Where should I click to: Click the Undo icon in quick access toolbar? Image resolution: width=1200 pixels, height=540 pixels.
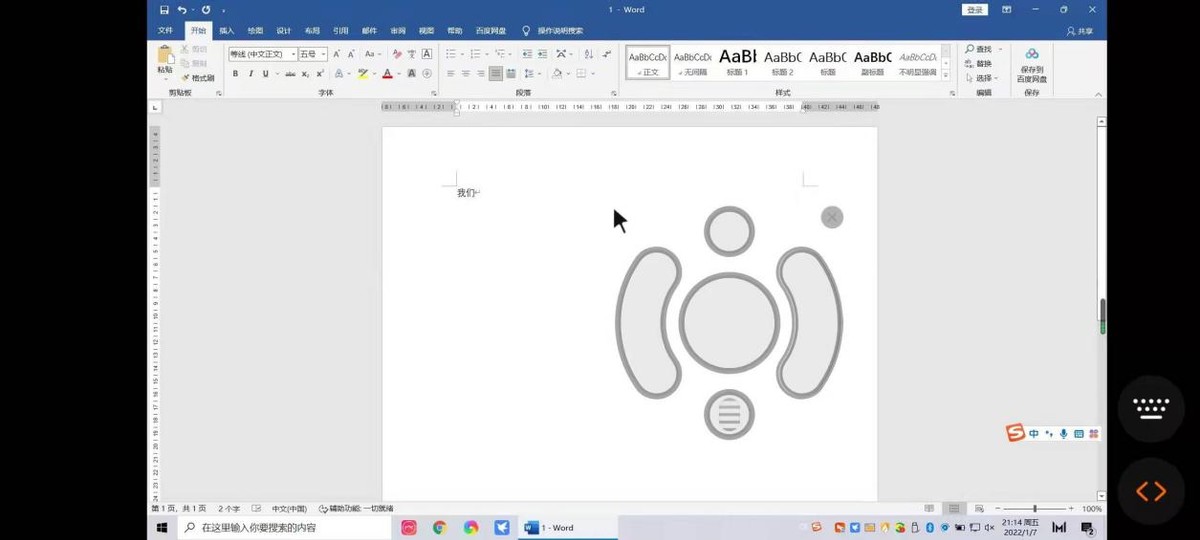[x=182, y=9]
